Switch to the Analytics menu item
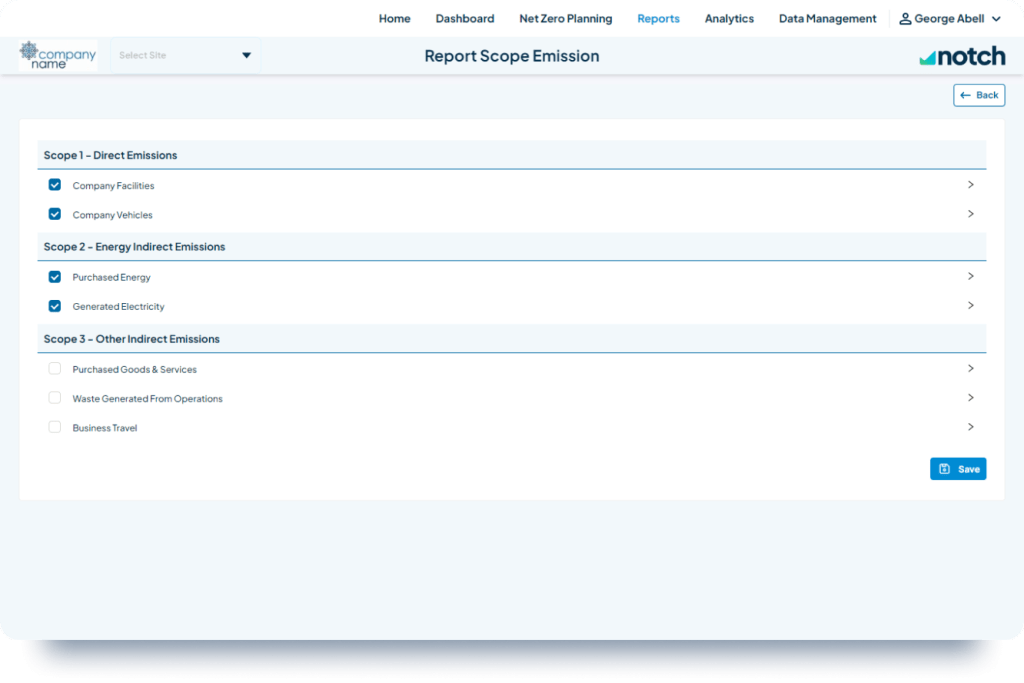Image resolution: width=1024 pixels, height=683 pixels. coord(729,19)
